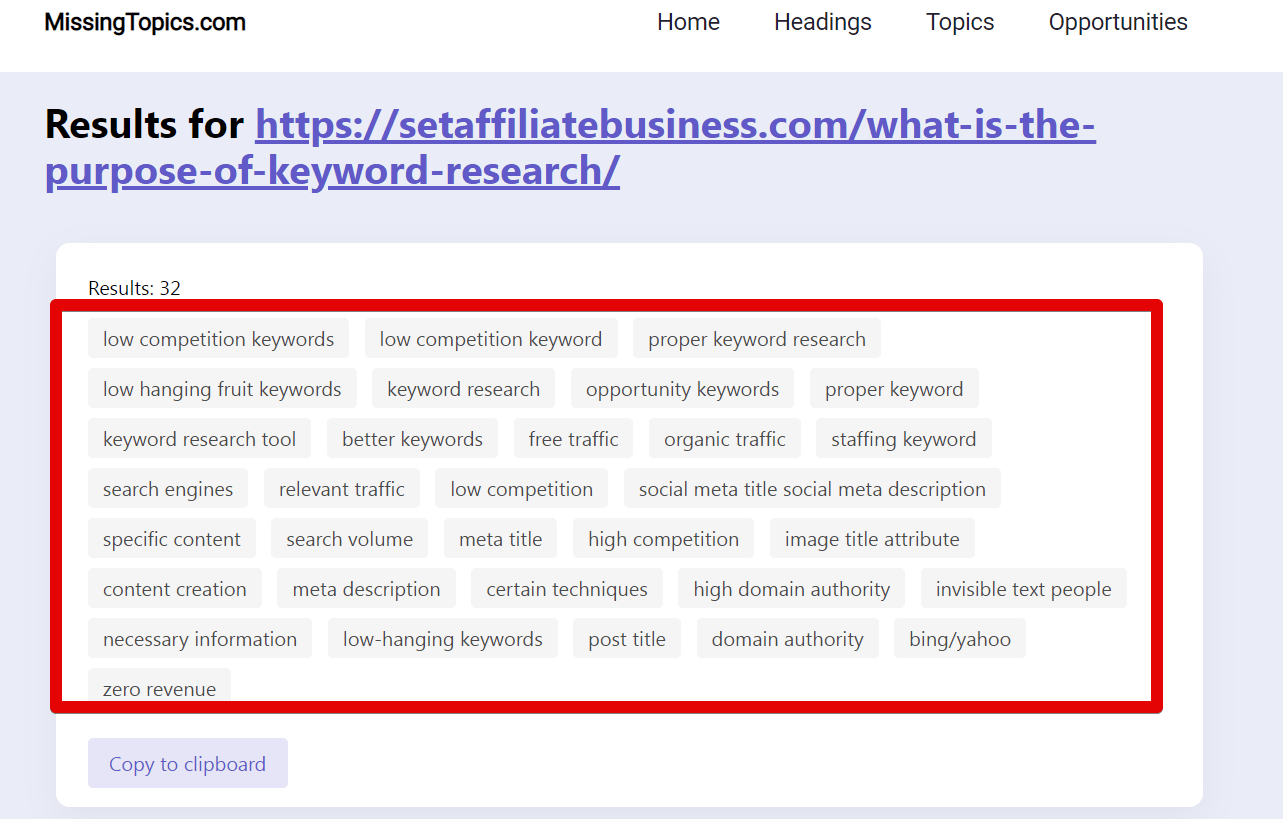
Task: Select the 'low competition keywords' tag
Action: coord(218,339)
